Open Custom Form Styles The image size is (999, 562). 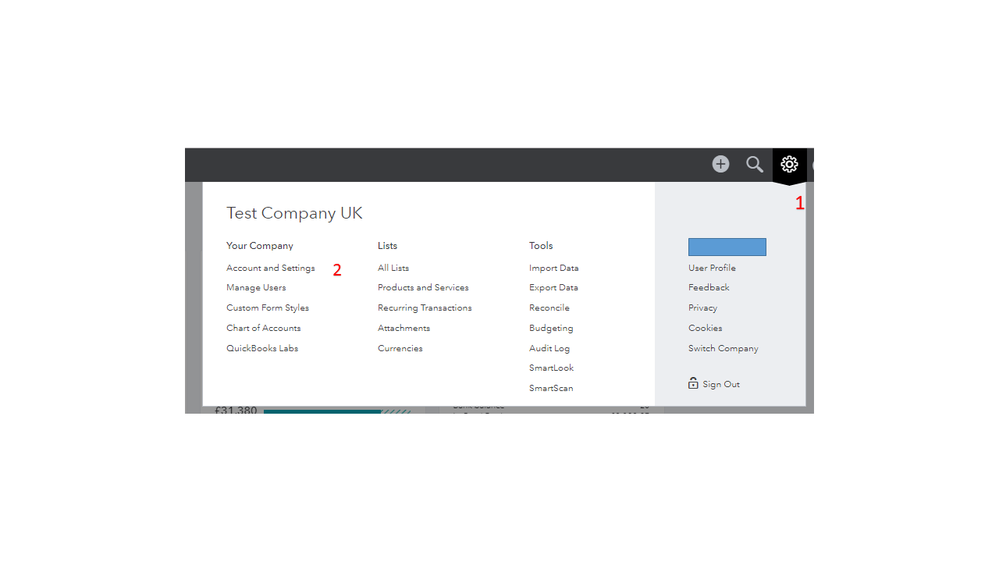268,308
